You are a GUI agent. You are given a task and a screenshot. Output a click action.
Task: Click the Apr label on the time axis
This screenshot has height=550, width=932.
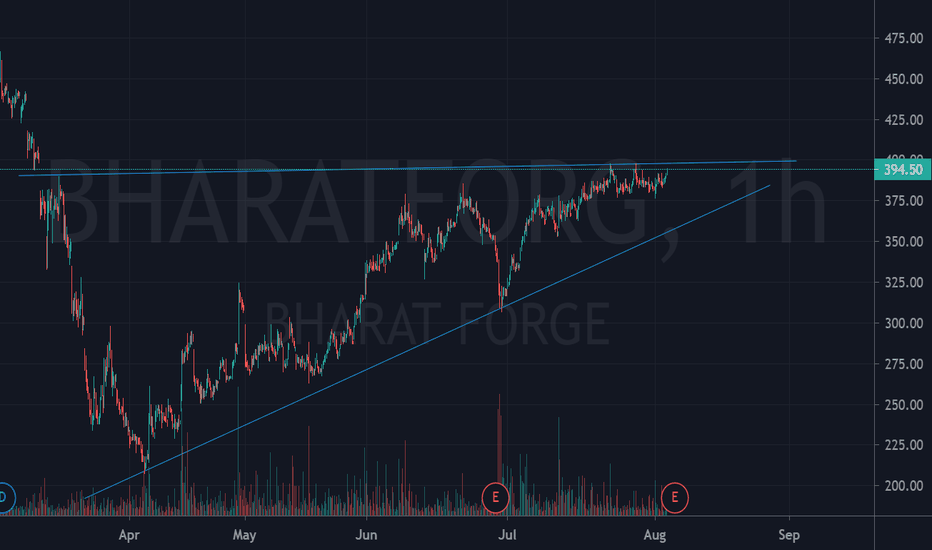129,535
